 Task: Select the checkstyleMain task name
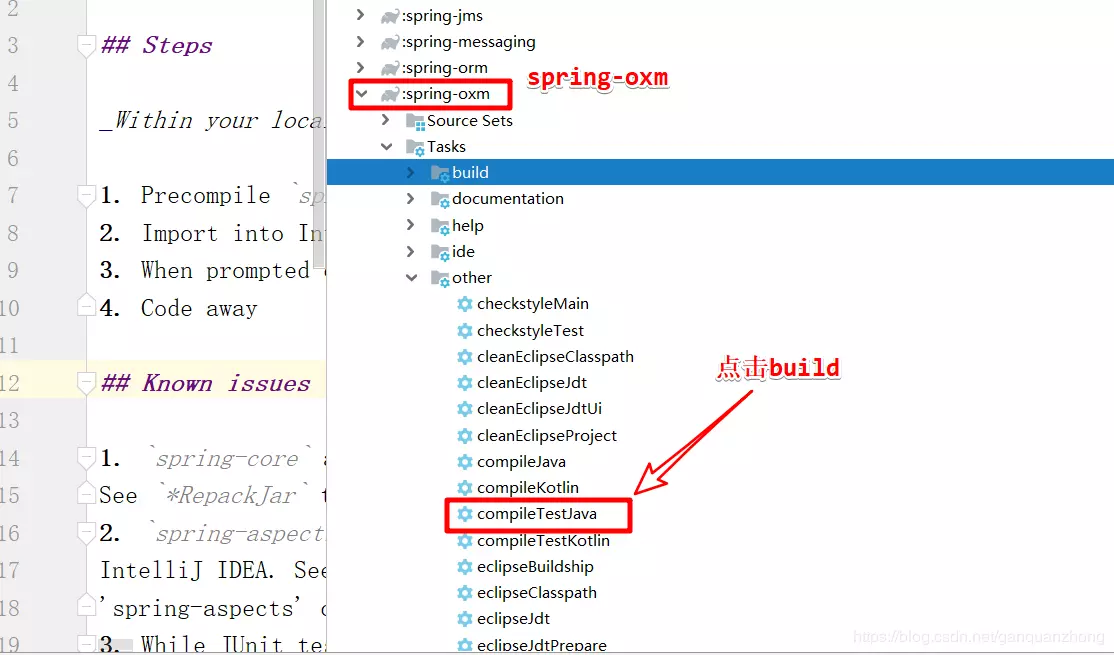coord(533,304)
